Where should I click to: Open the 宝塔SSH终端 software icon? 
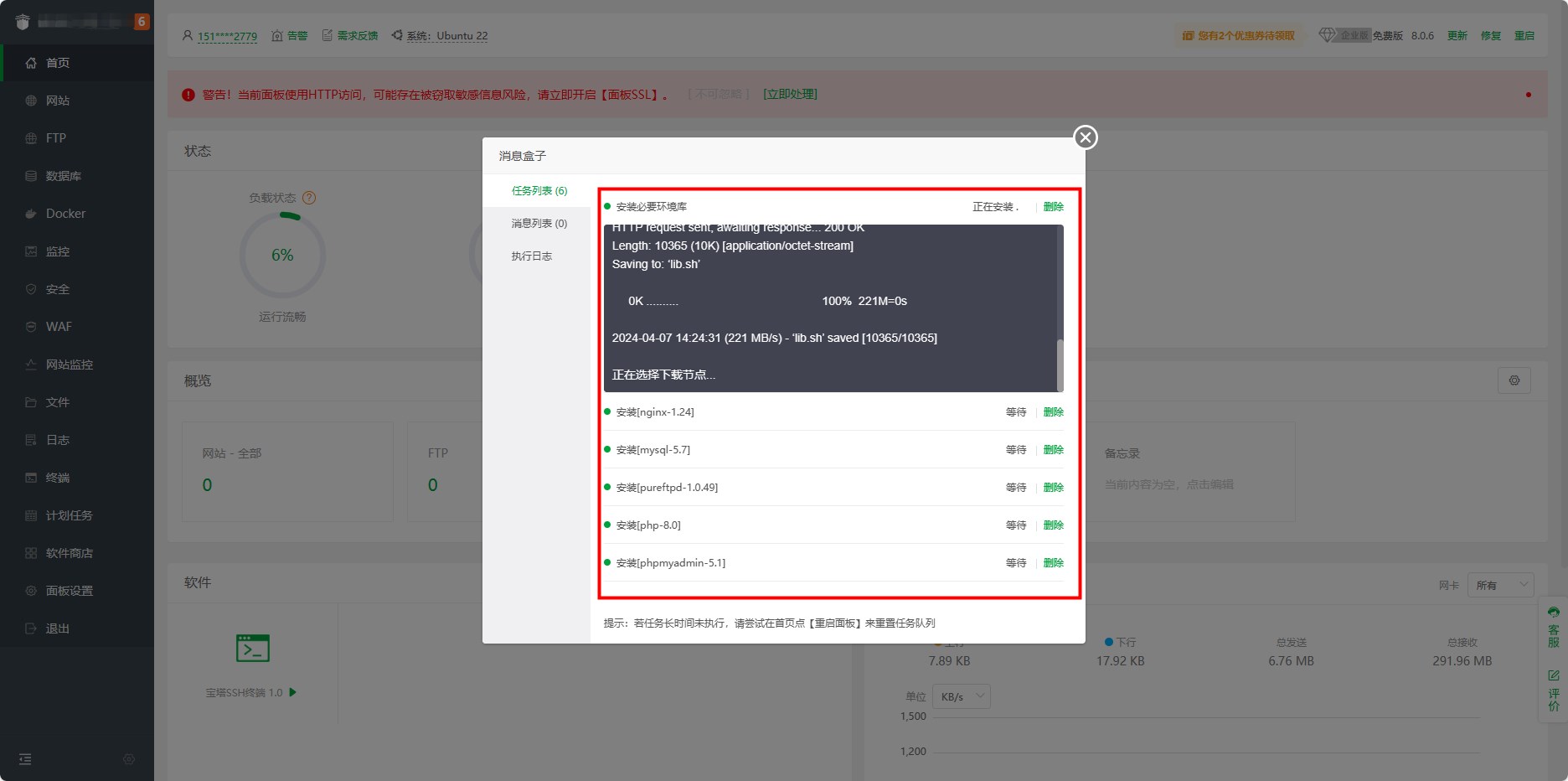[x=252, y=649]
